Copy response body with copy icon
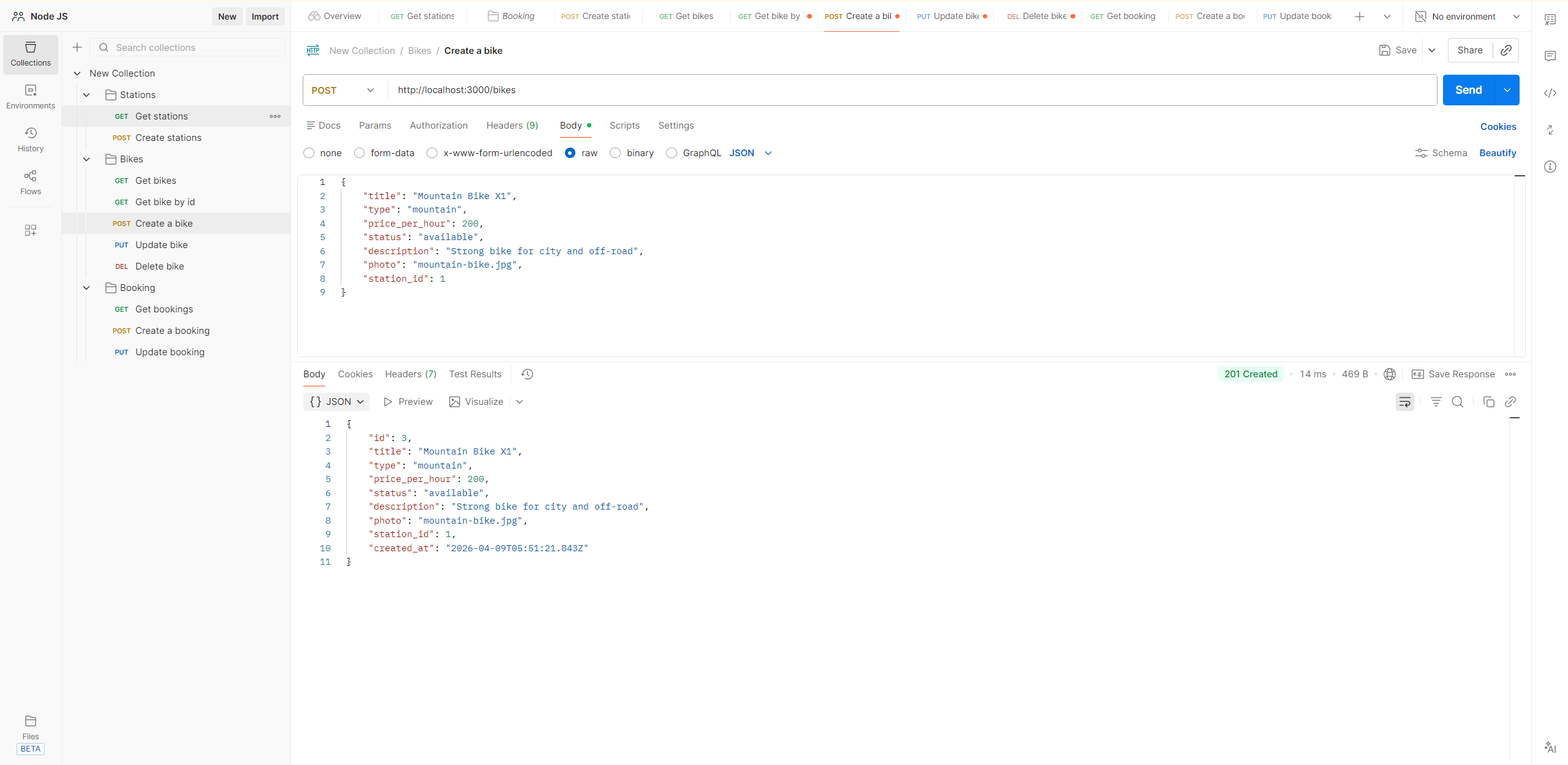The height and width of the screenshot is (765, 1568). click(1488, 402)
